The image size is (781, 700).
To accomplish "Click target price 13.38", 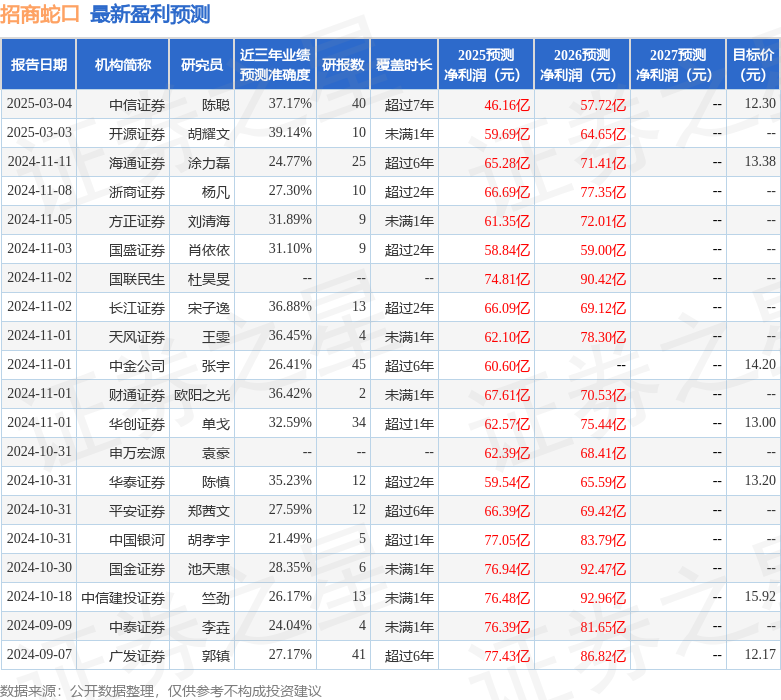I will (760, 161).
